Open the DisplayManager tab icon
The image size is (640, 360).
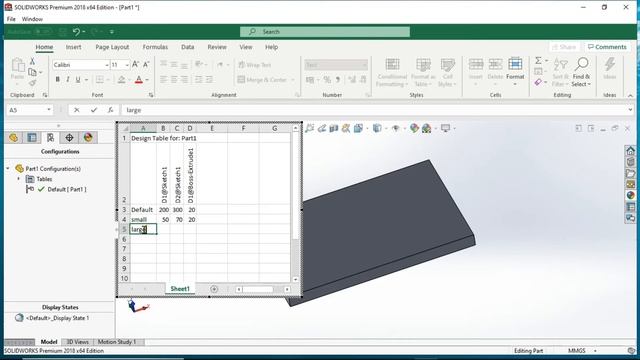(88, 138)
